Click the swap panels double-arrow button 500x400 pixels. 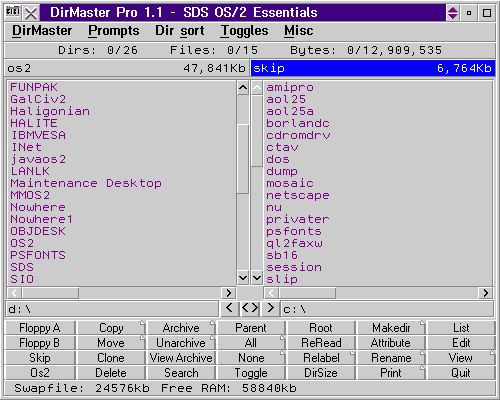coord(250,308)
